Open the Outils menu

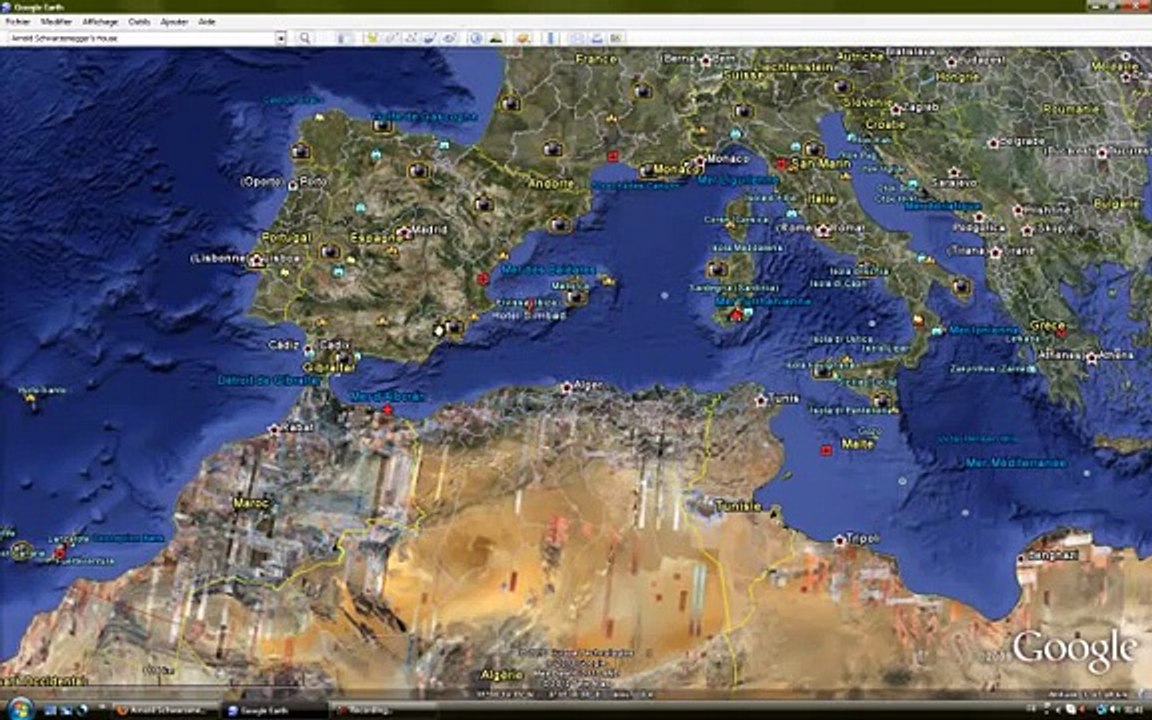pyautogui.click(x=139, y=22)
